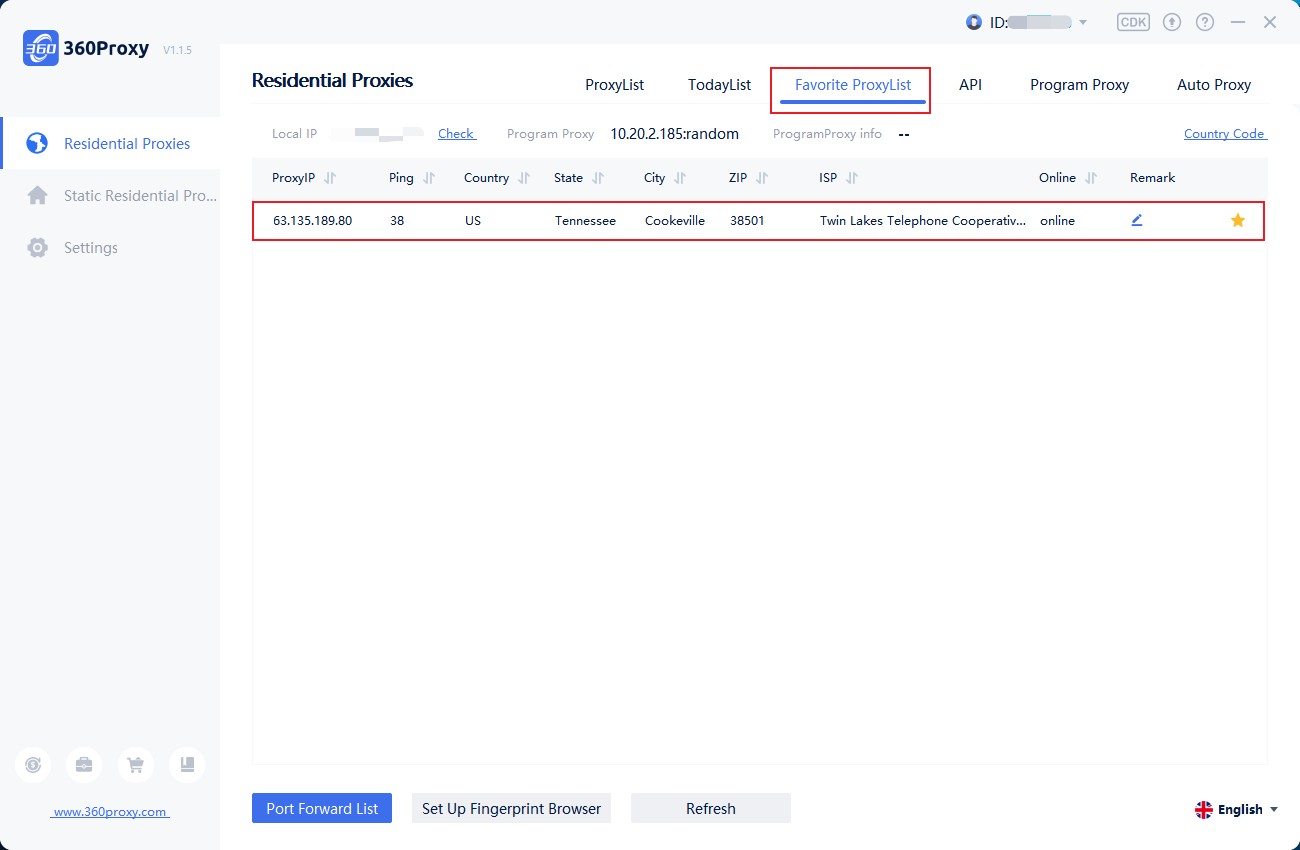The width and height of the screenshot is (1300, 850).
Task: Expand the account ID dropdown arrow
Action: (1083, 22)
